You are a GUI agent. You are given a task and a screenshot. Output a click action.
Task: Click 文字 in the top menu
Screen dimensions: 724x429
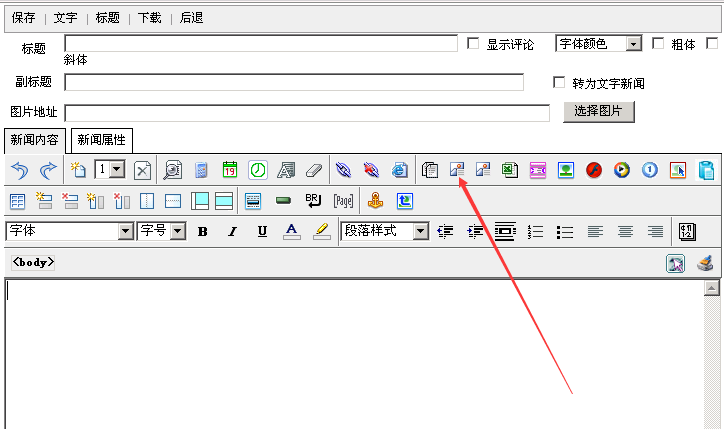(66, 18)
